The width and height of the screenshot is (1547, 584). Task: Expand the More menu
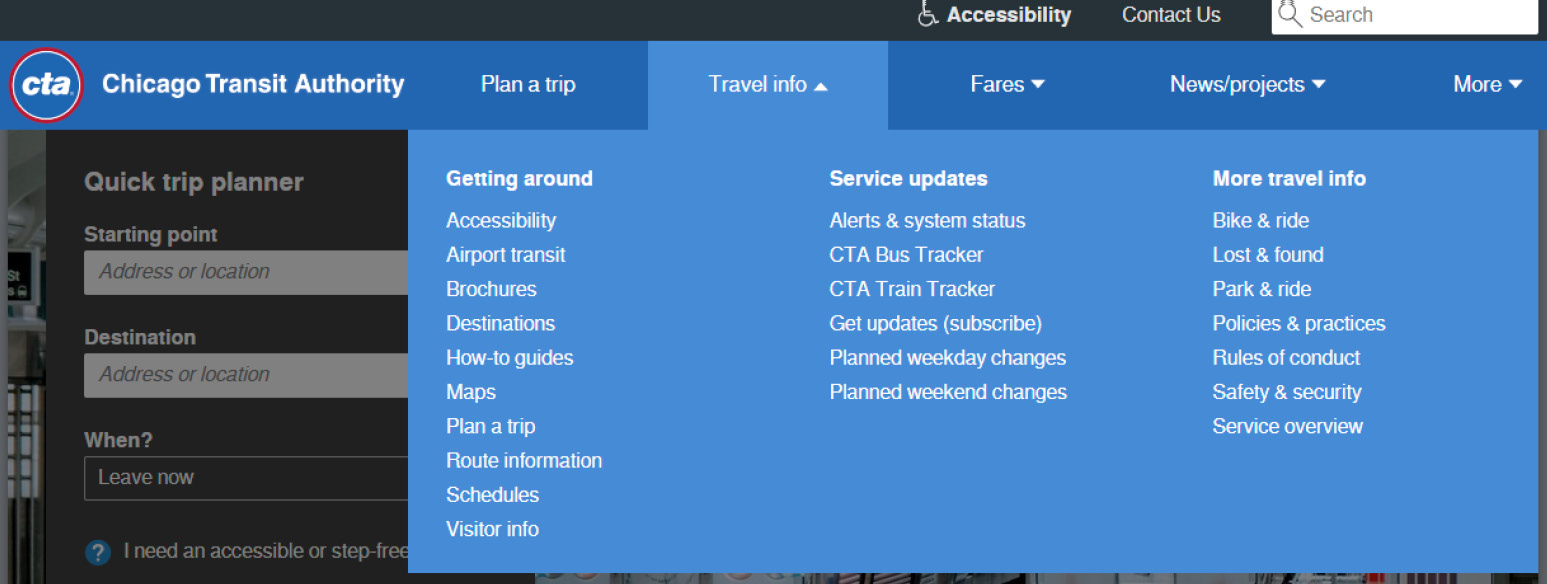point(1487,84)
